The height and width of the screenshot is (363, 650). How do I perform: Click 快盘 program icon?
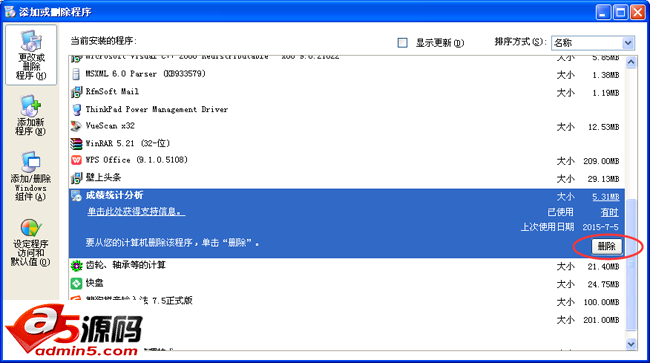pos(76,283)
